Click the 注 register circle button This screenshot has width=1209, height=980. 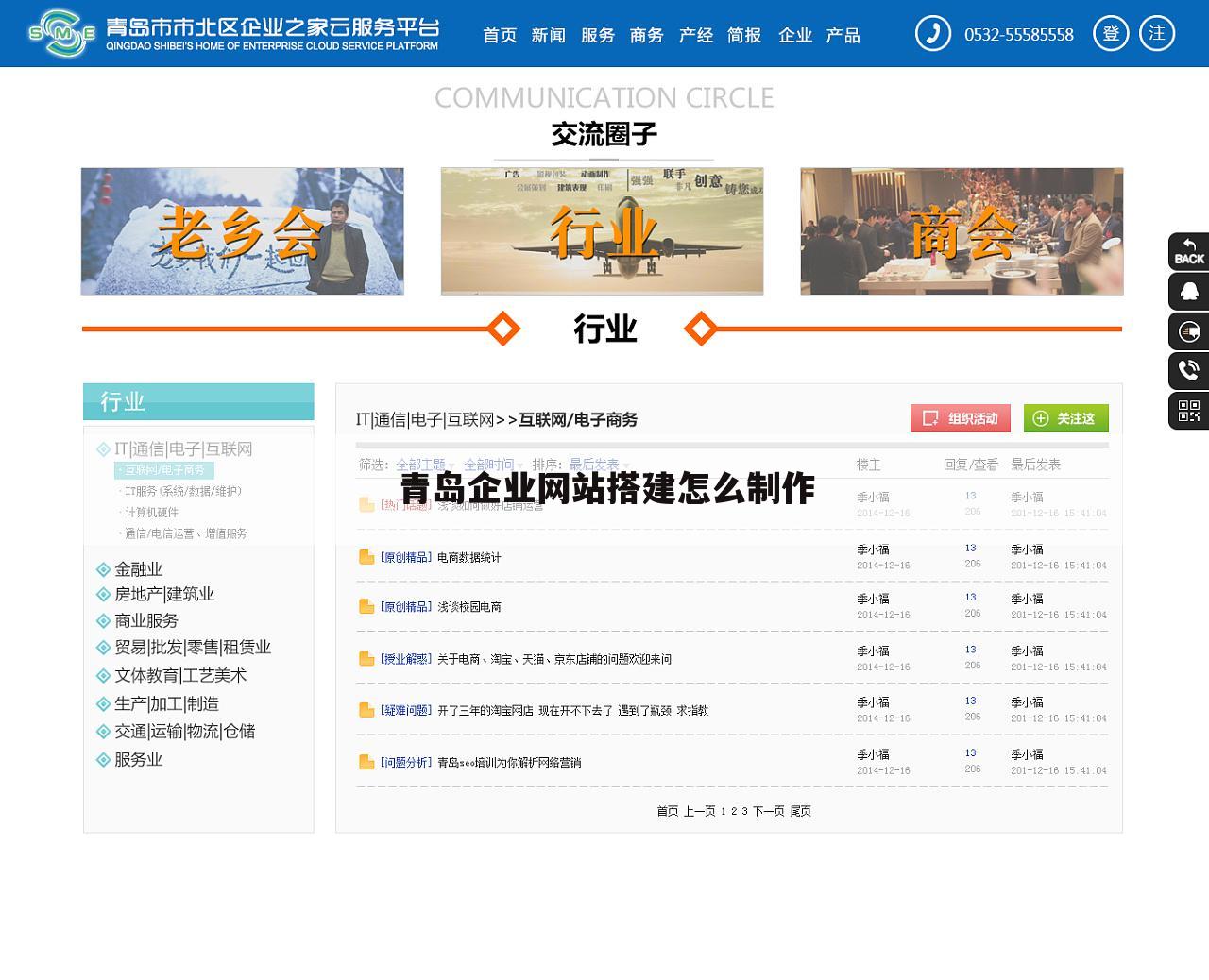[1156, 33]
